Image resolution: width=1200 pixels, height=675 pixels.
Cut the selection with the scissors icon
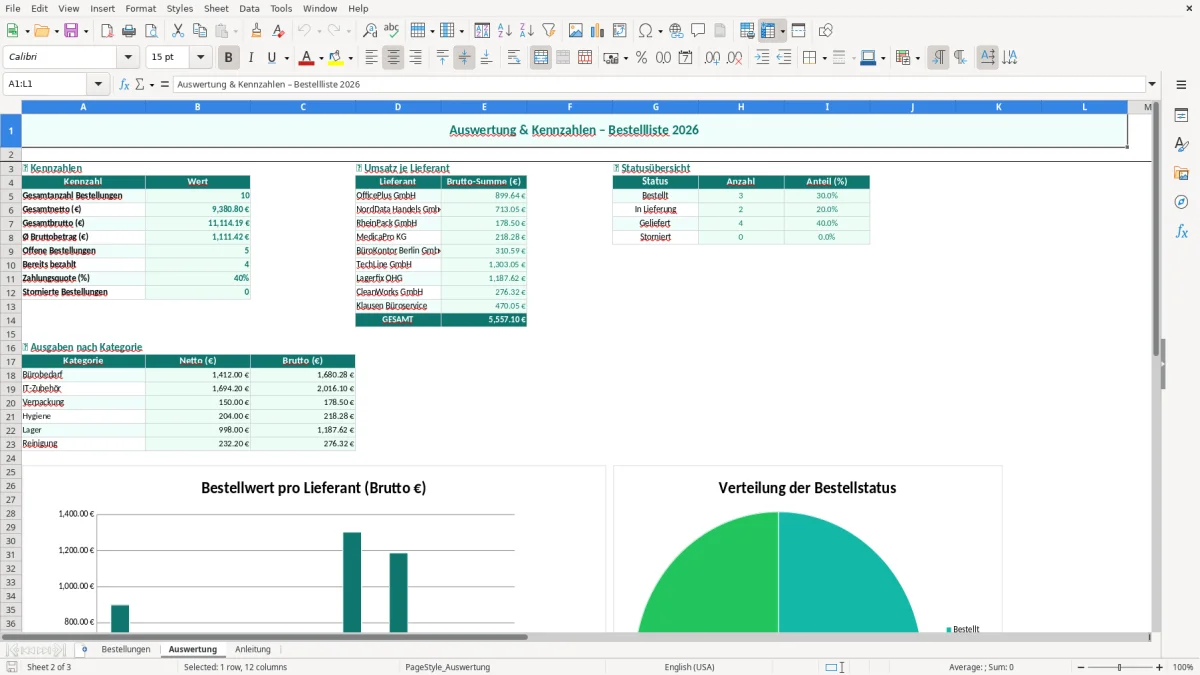(178, 31)
